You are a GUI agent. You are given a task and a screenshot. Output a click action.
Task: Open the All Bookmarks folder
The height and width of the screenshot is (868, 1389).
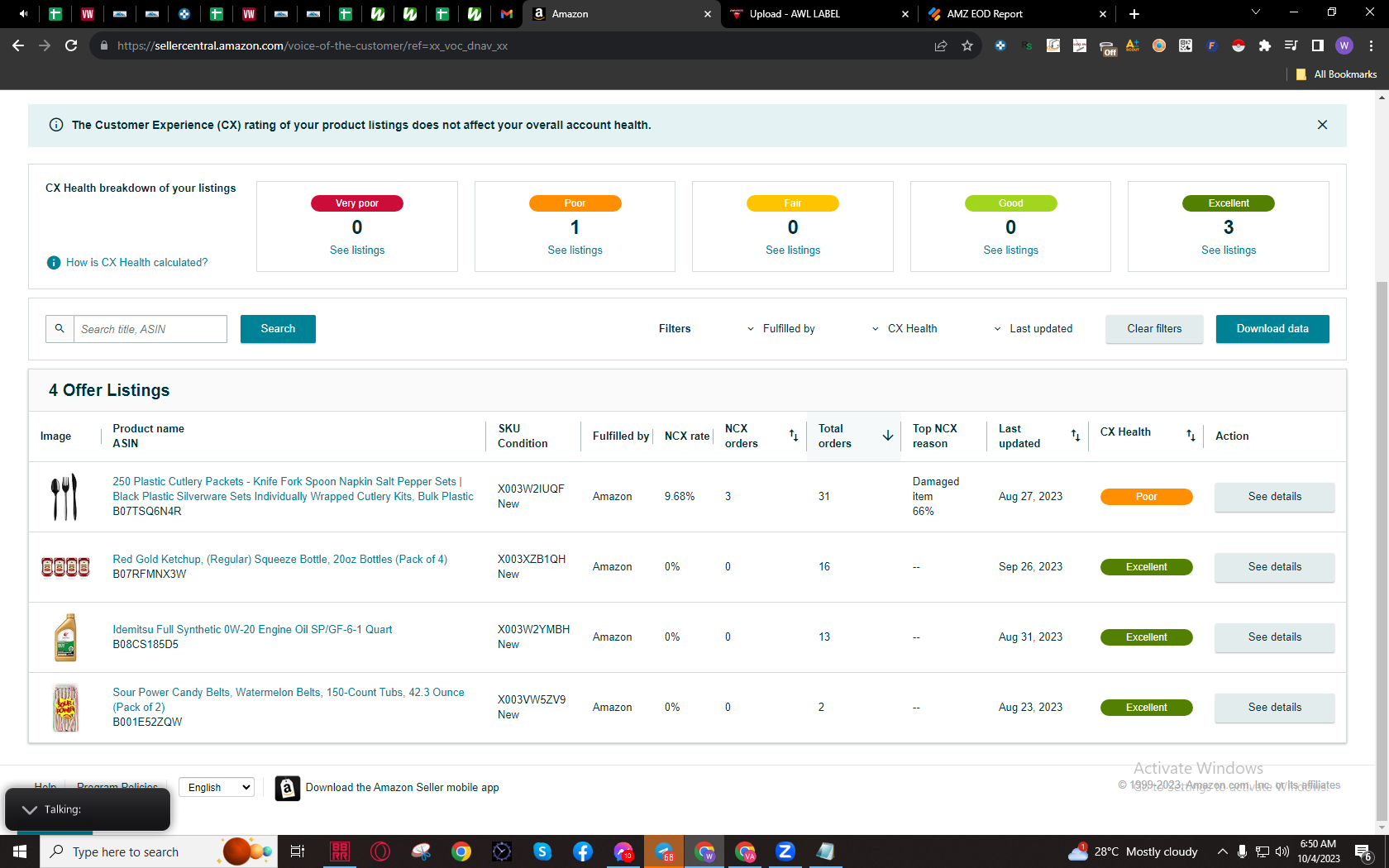1337,74
